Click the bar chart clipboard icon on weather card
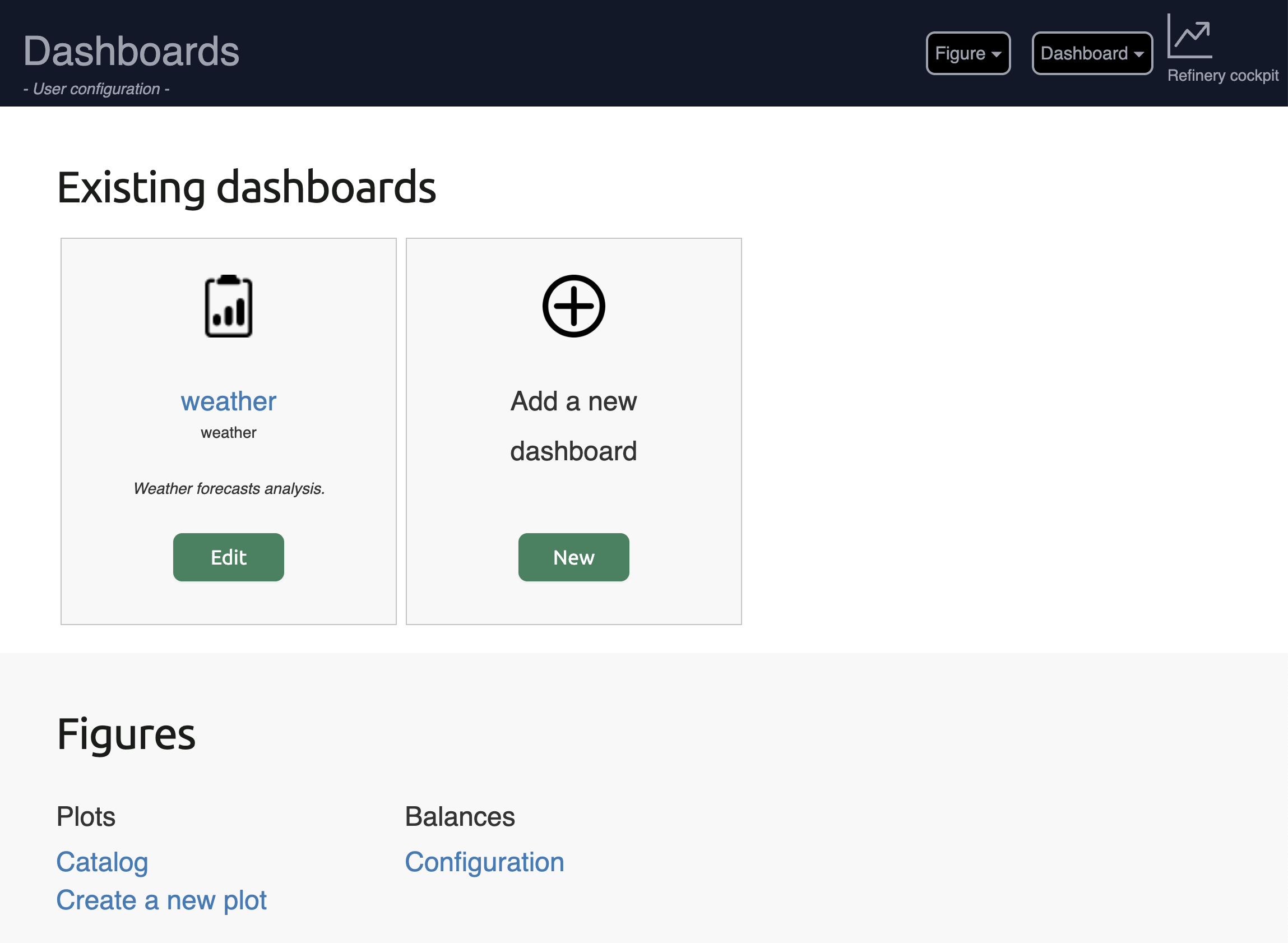 tap(228, 306)
